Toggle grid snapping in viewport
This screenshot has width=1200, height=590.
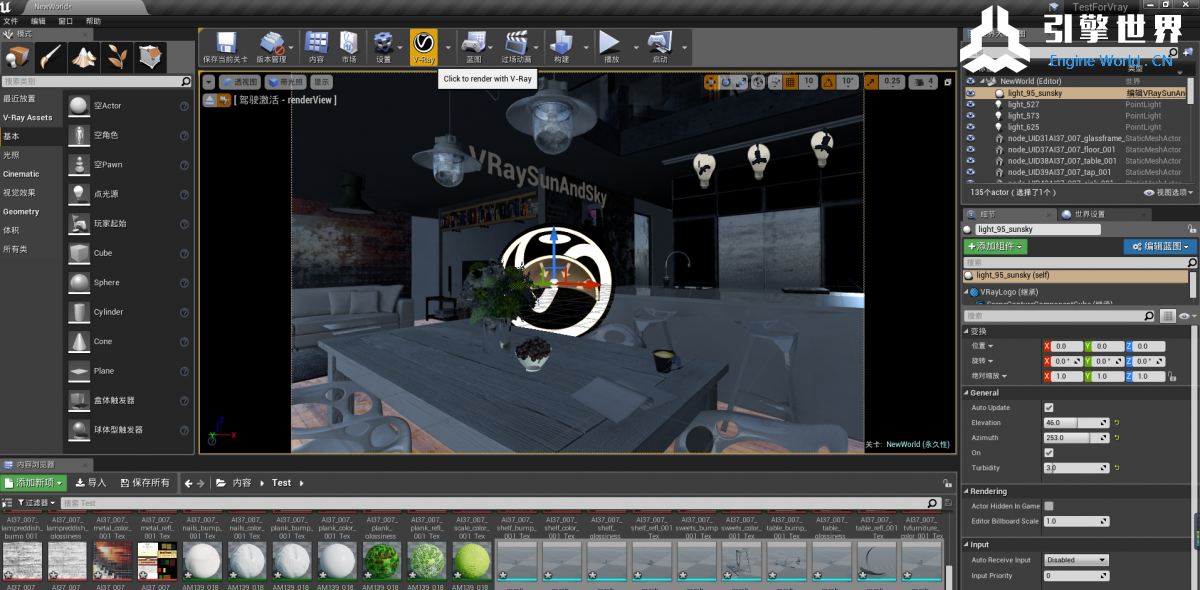pos(792,82)
